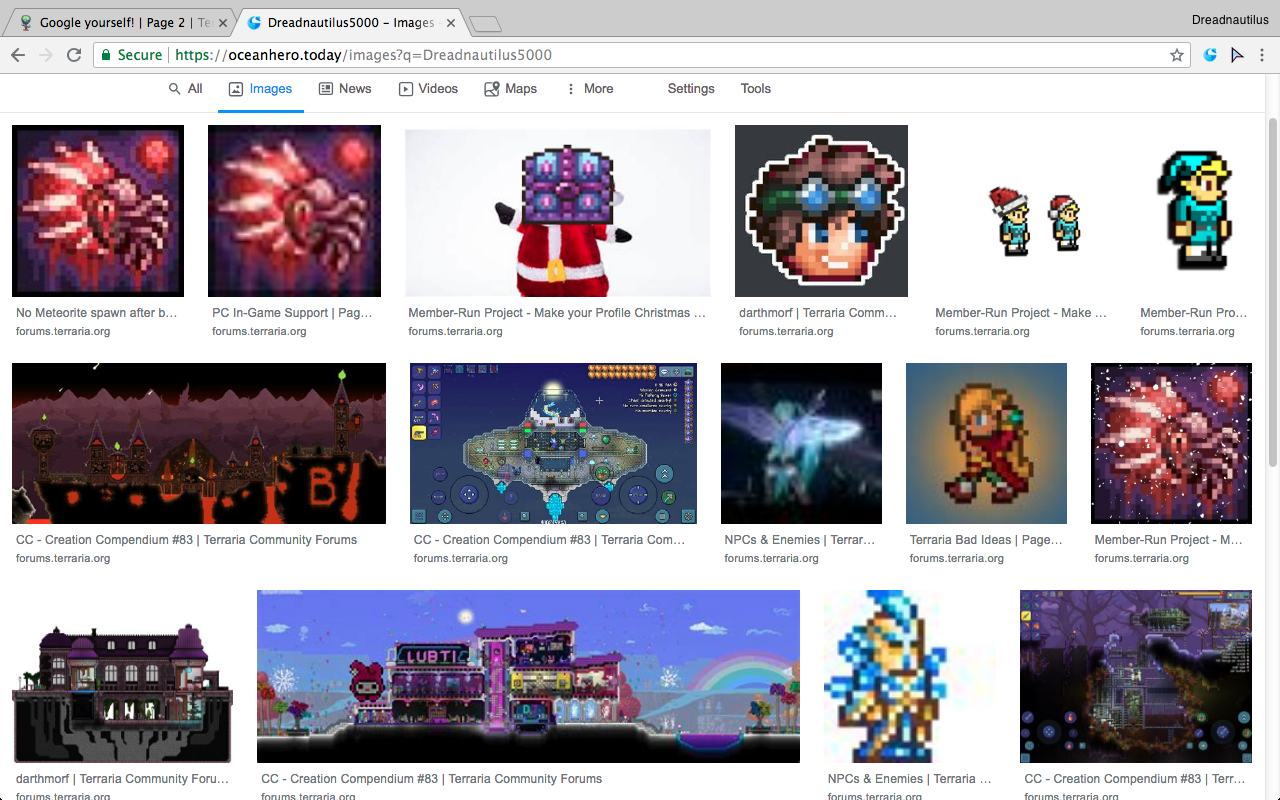Click 'Member-Run Project - Make your Profile Christmas' caption
The image size is (1280, 800).
point(557,313)
